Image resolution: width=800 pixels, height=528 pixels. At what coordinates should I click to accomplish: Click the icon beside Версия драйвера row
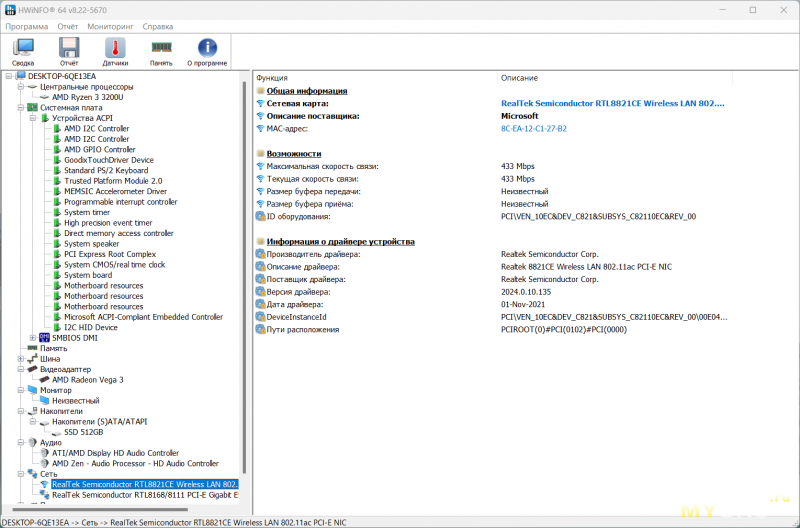(260, 292)
